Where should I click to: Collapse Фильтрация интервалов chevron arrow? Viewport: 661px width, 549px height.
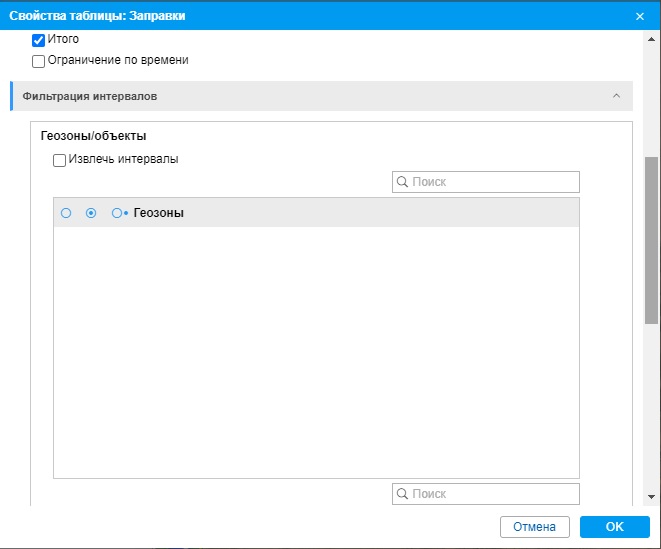coord(616,96)
